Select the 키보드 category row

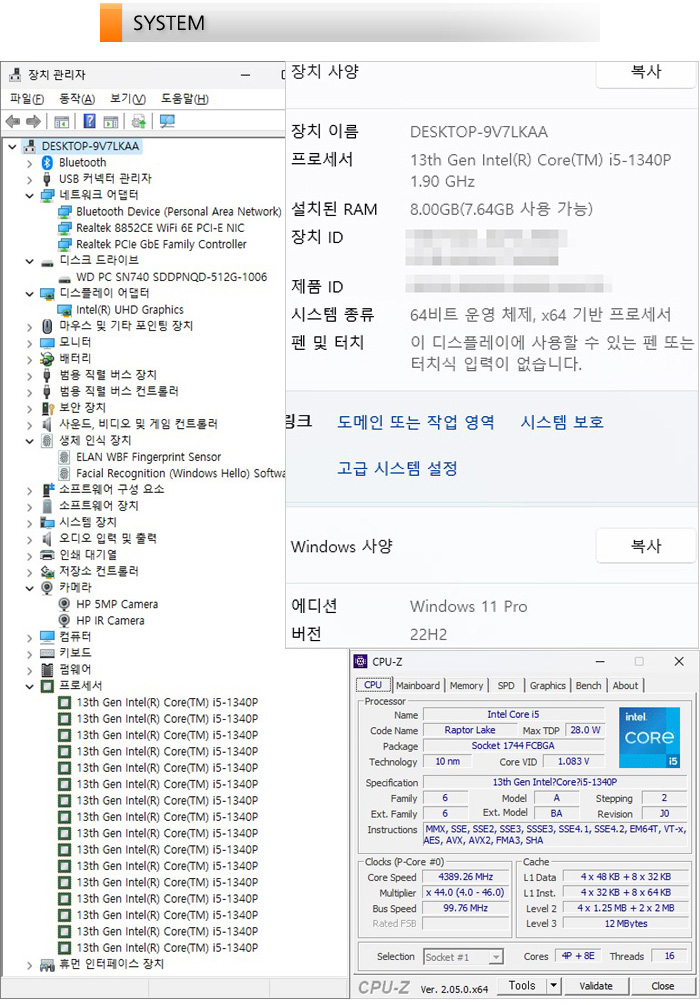coord(66,653)
